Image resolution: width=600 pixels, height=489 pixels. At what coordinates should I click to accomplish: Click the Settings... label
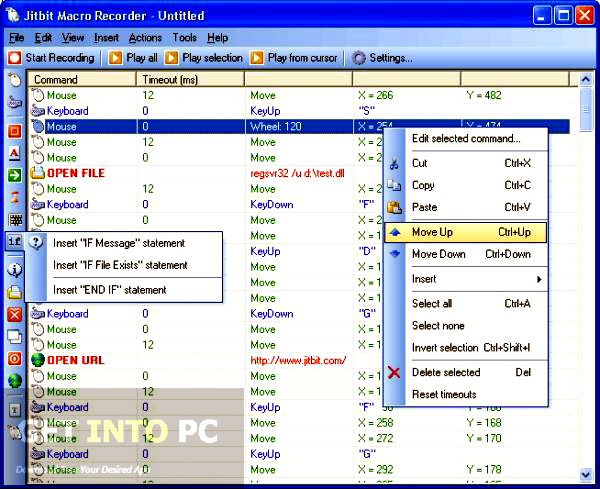(391, 58)
